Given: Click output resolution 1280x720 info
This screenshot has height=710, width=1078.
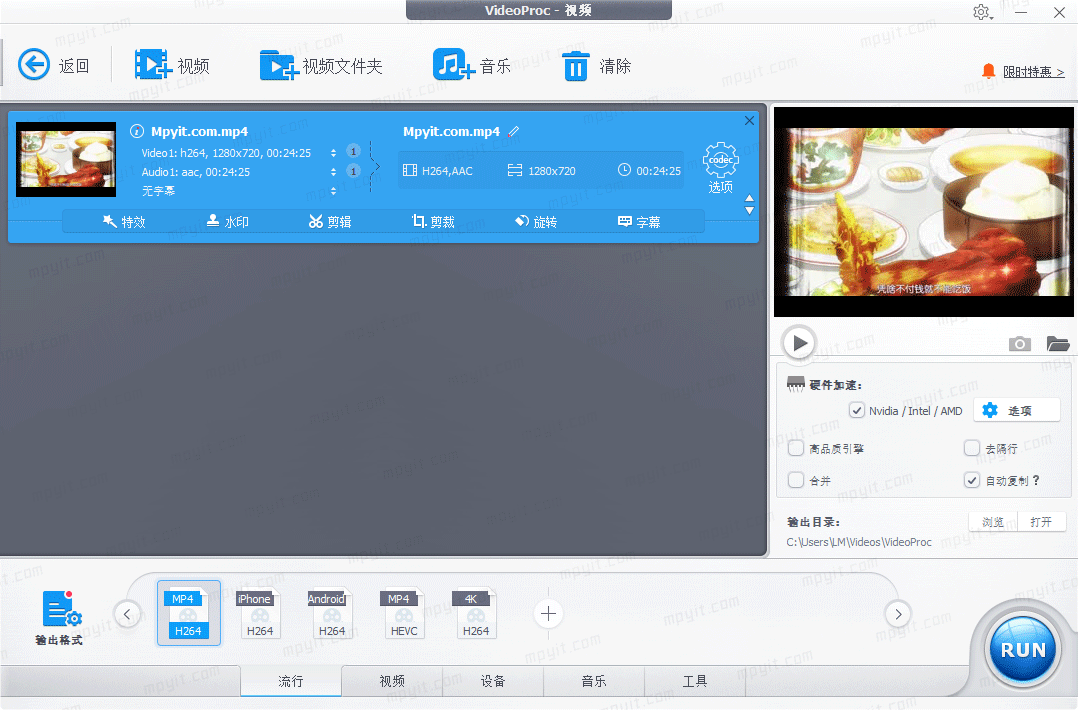Looking at the screenshot, I should [x=542, y=170].
